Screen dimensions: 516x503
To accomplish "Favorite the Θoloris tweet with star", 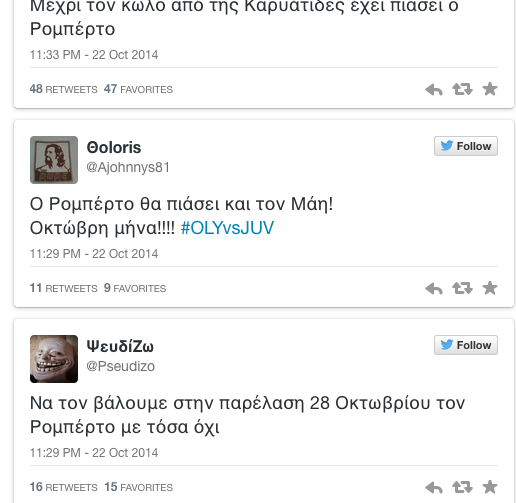I will [x=490, y=288].
